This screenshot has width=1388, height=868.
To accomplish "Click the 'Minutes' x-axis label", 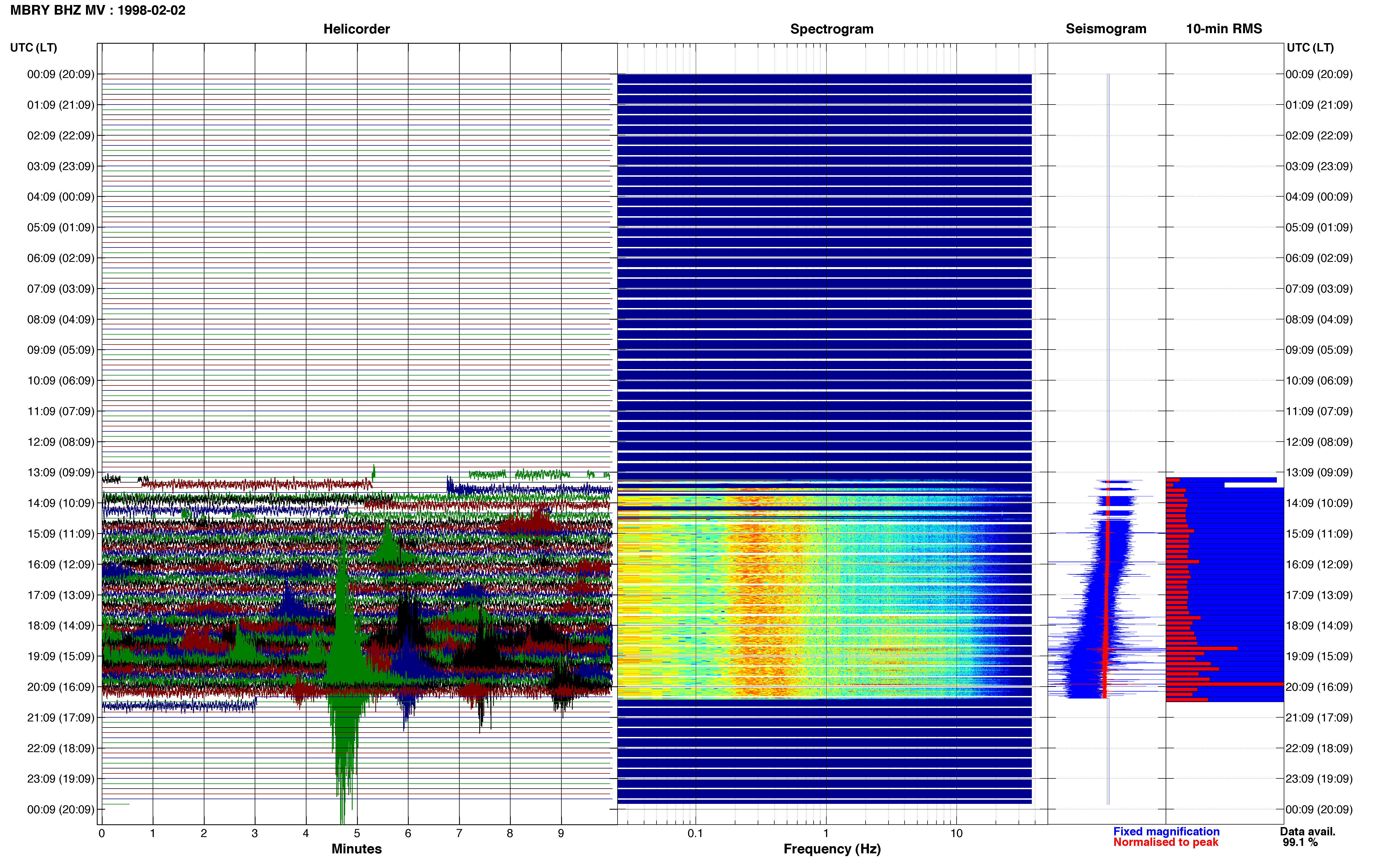I will [x=356, y=848].
